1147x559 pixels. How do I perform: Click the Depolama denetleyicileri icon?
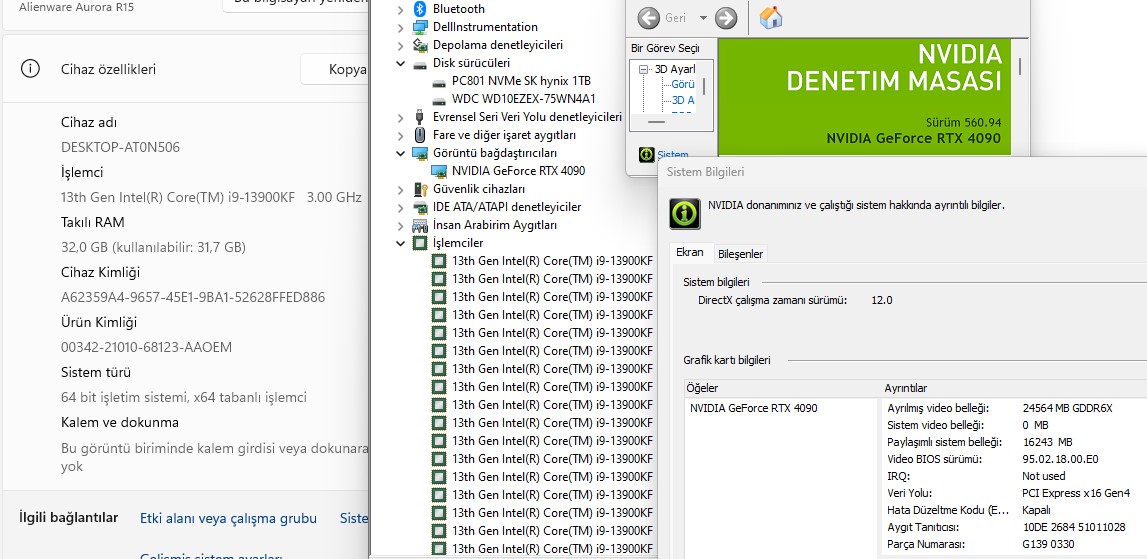coord(420,45)
